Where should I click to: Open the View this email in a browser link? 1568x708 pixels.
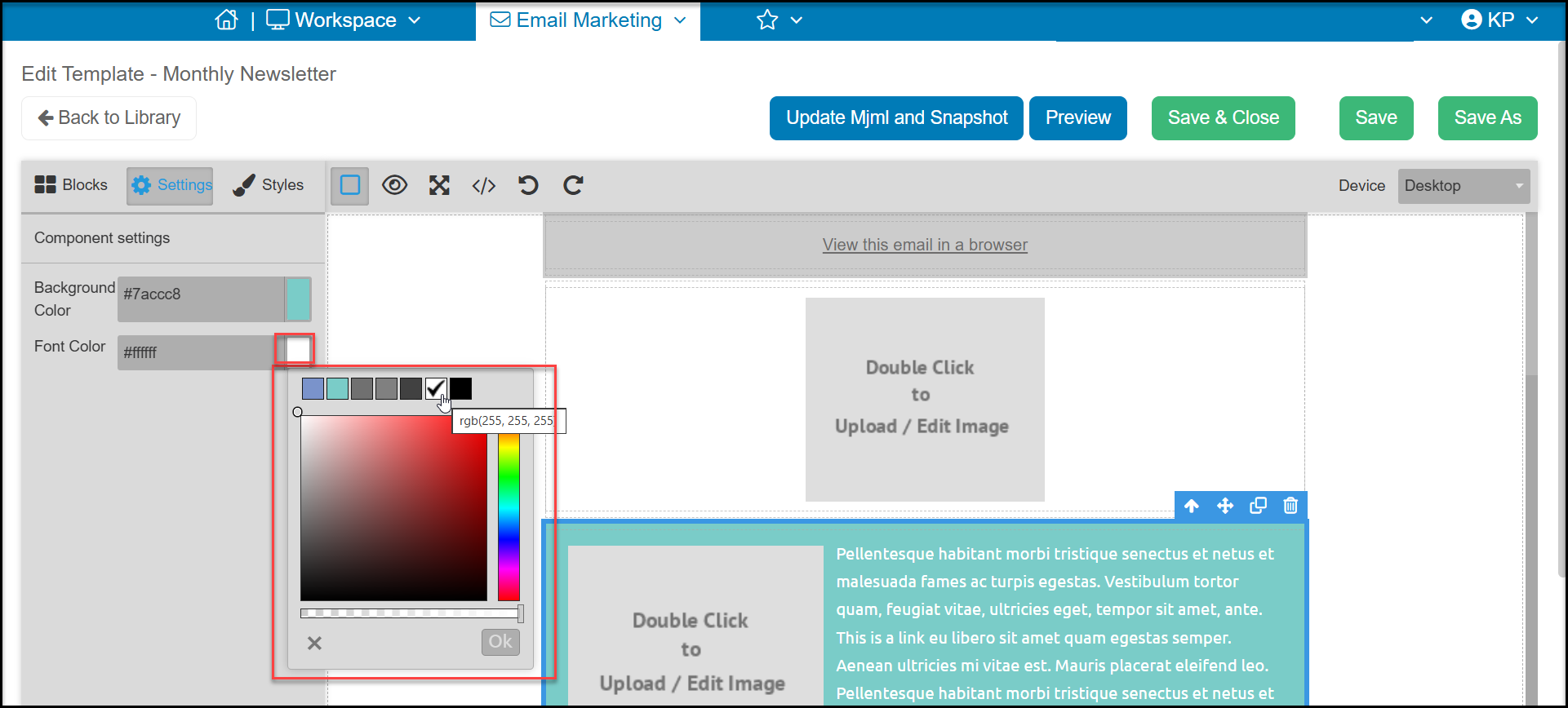pyautogui.click(x=925, y=245)
